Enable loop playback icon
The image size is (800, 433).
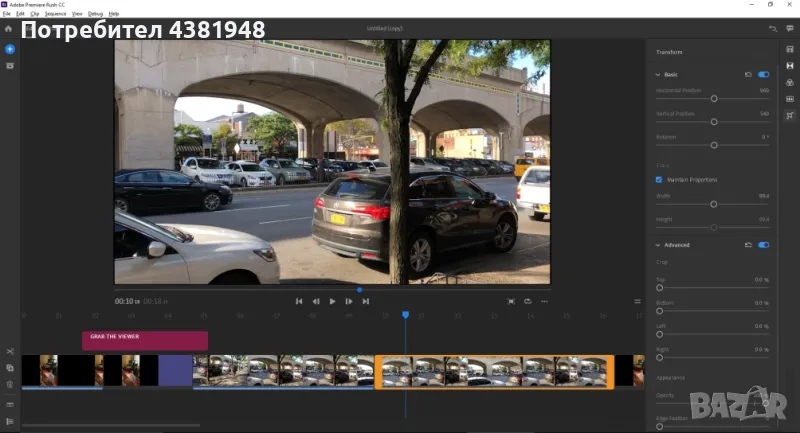click(528, 301)
